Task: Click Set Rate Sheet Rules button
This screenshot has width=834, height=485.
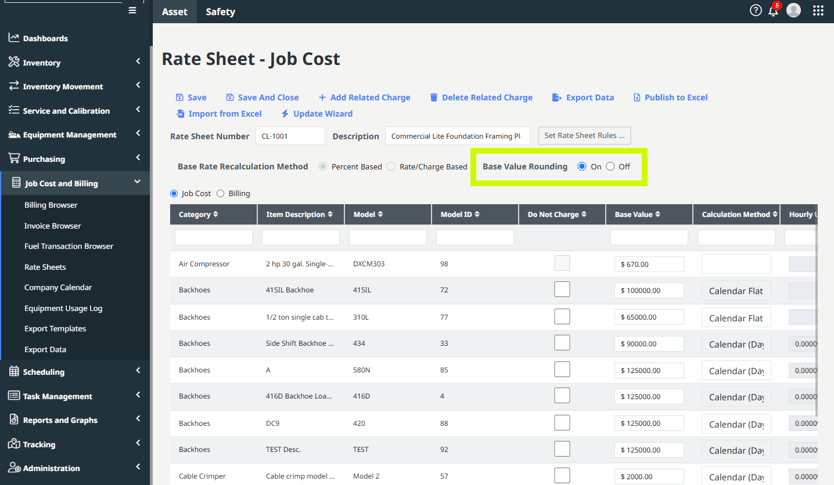Action: [x=584, y=136]
